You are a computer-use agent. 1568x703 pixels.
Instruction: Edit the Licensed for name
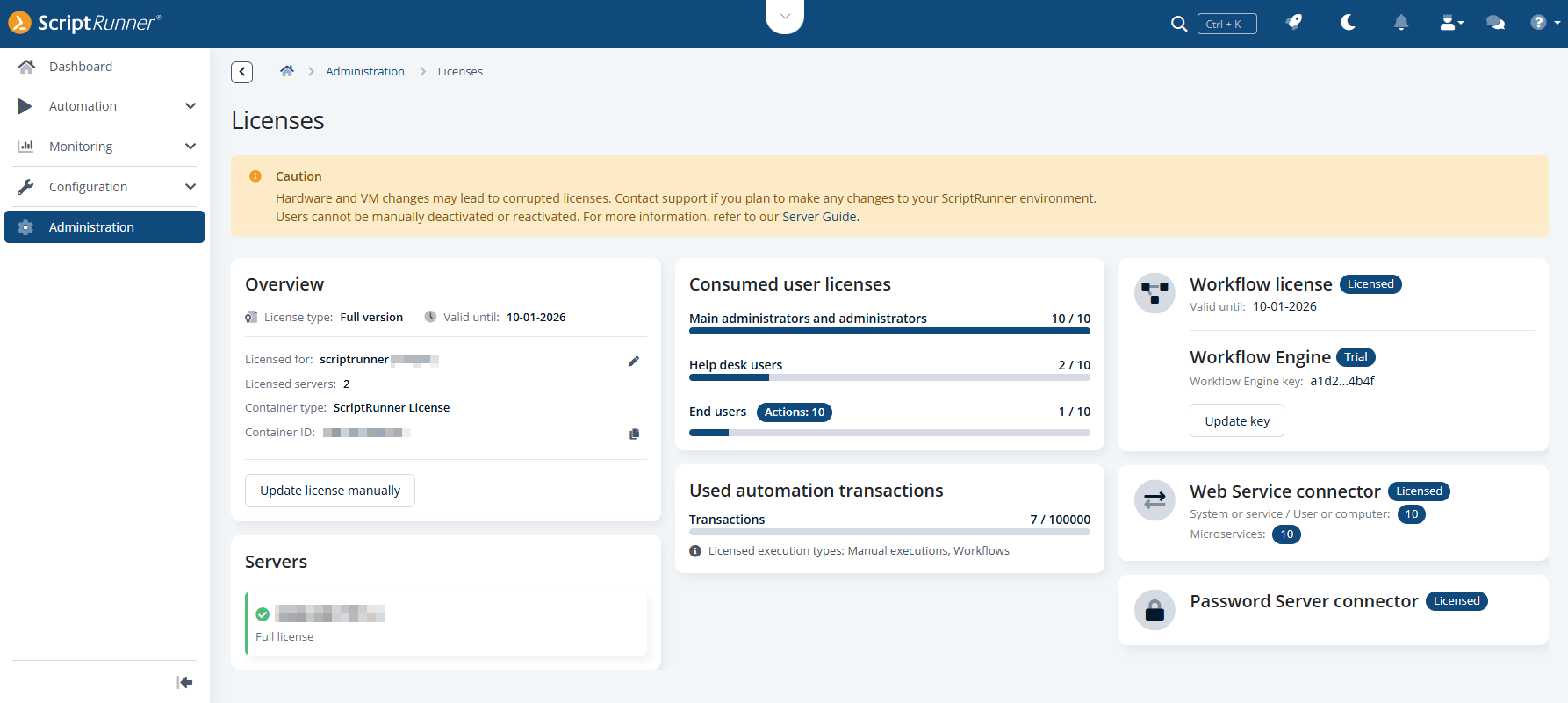click(x=634, y=361)
